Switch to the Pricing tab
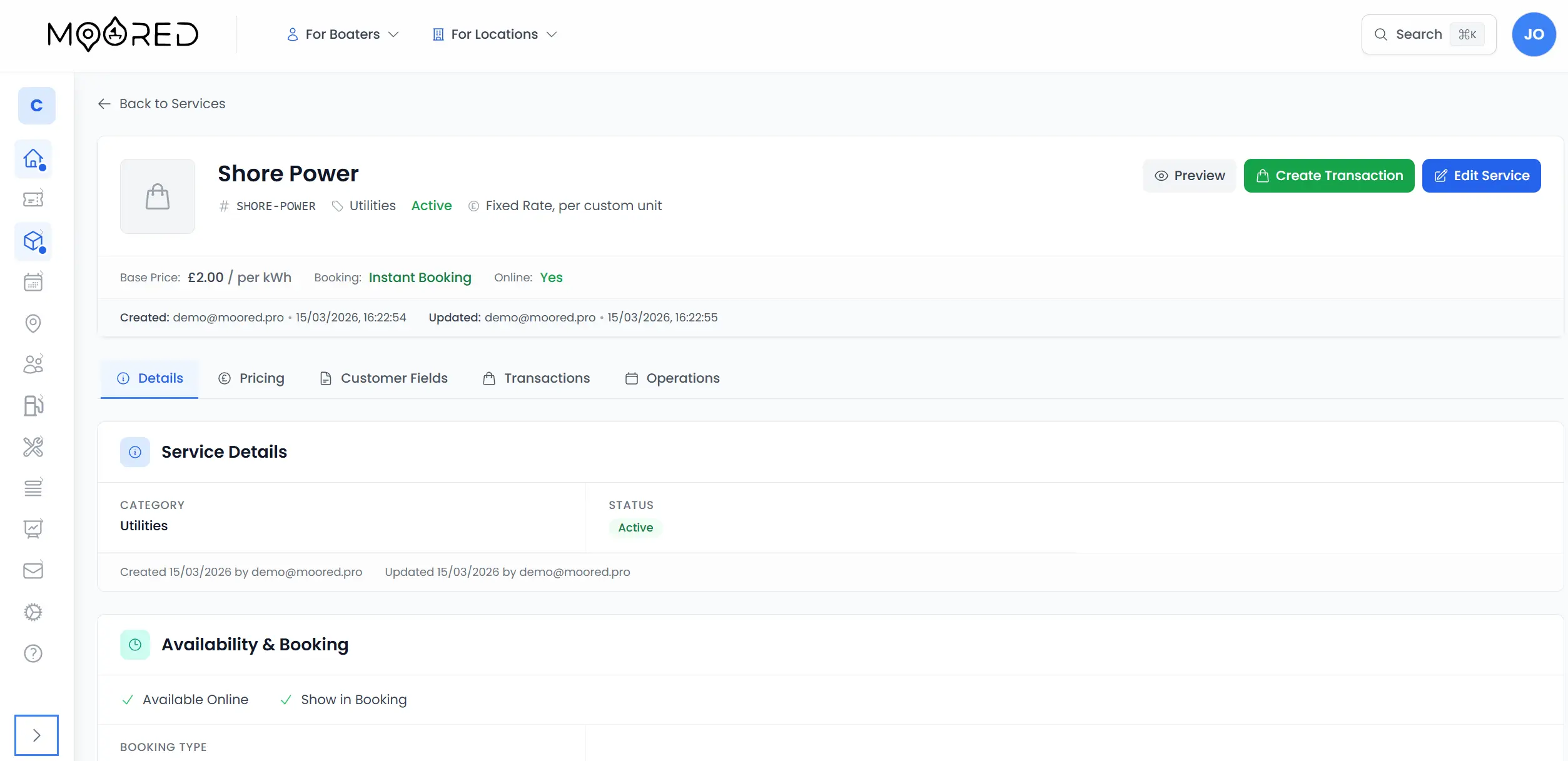1568x761 pixels. click(251, 378)
